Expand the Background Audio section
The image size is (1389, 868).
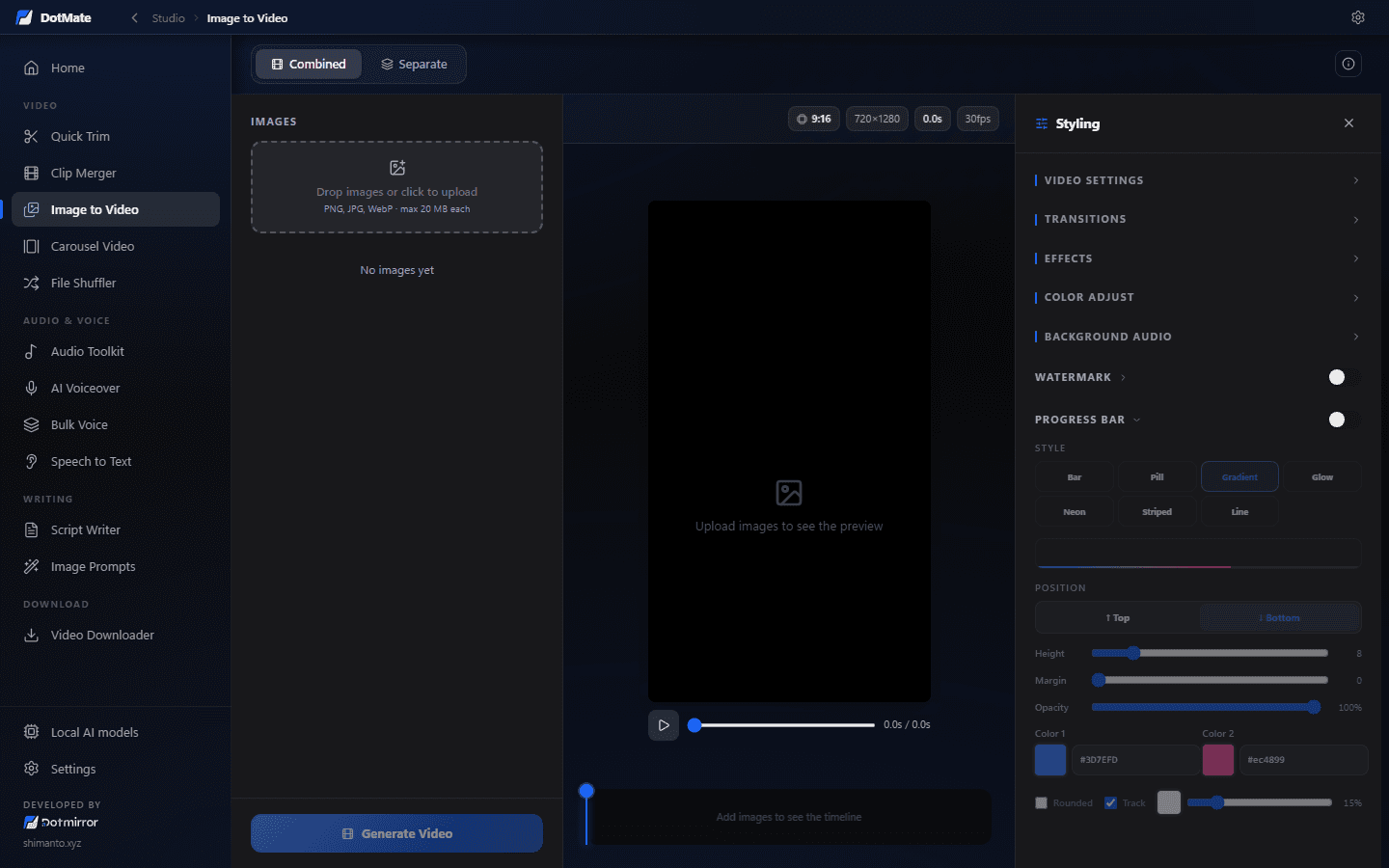[x=1198, y=337]
